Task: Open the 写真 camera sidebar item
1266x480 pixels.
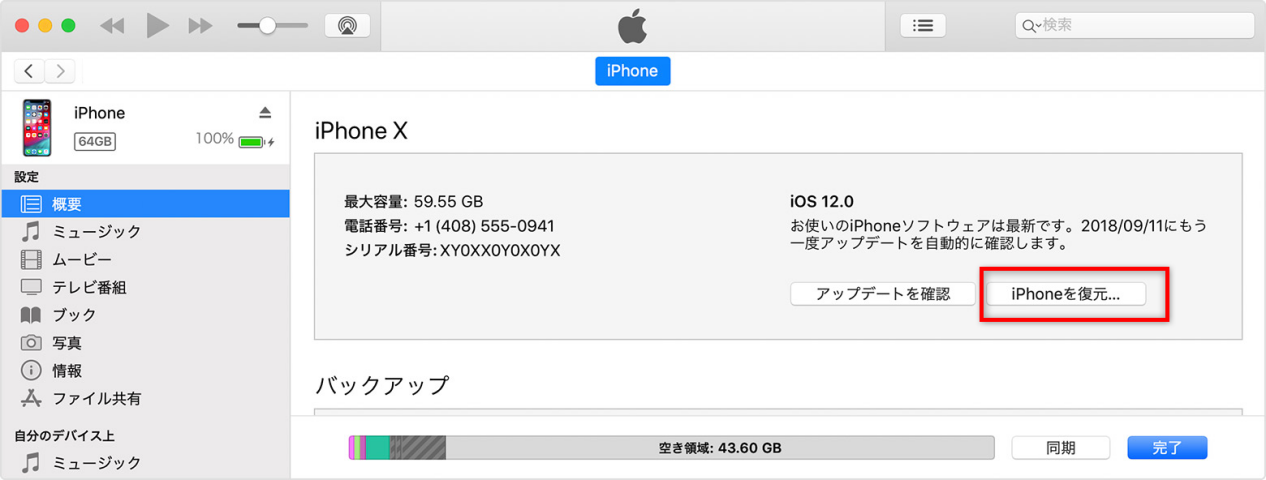Action: (x=67, y=343)
